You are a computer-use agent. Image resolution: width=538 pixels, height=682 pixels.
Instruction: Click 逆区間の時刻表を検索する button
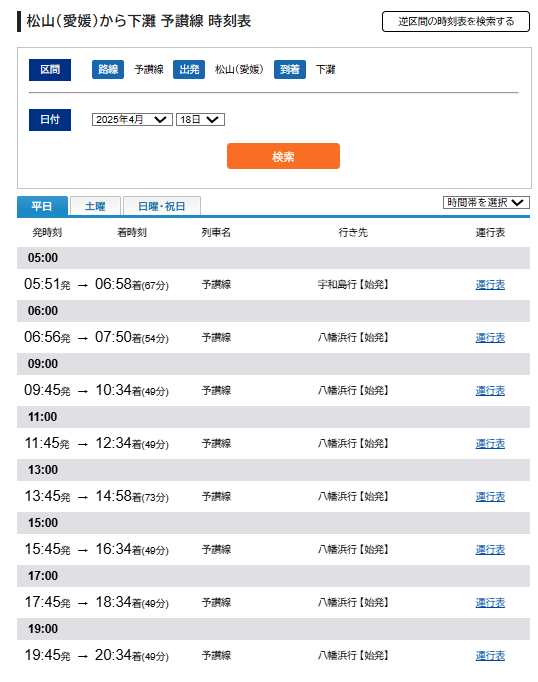coord(455,21)
